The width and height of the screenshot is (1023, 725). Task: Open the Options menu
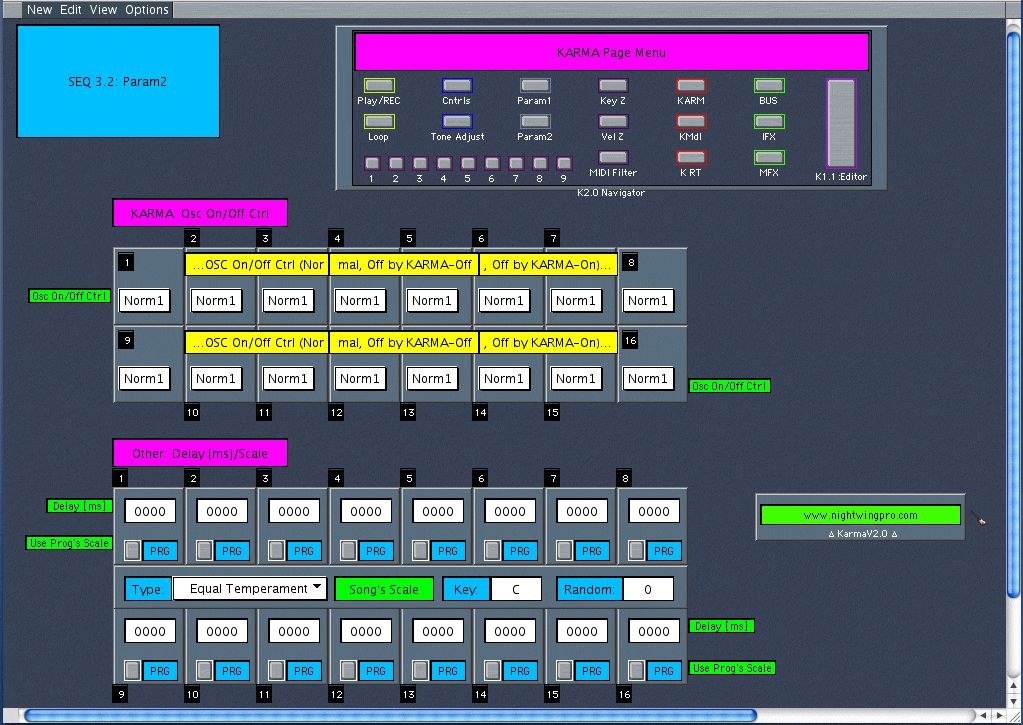[x=147, y=10]
